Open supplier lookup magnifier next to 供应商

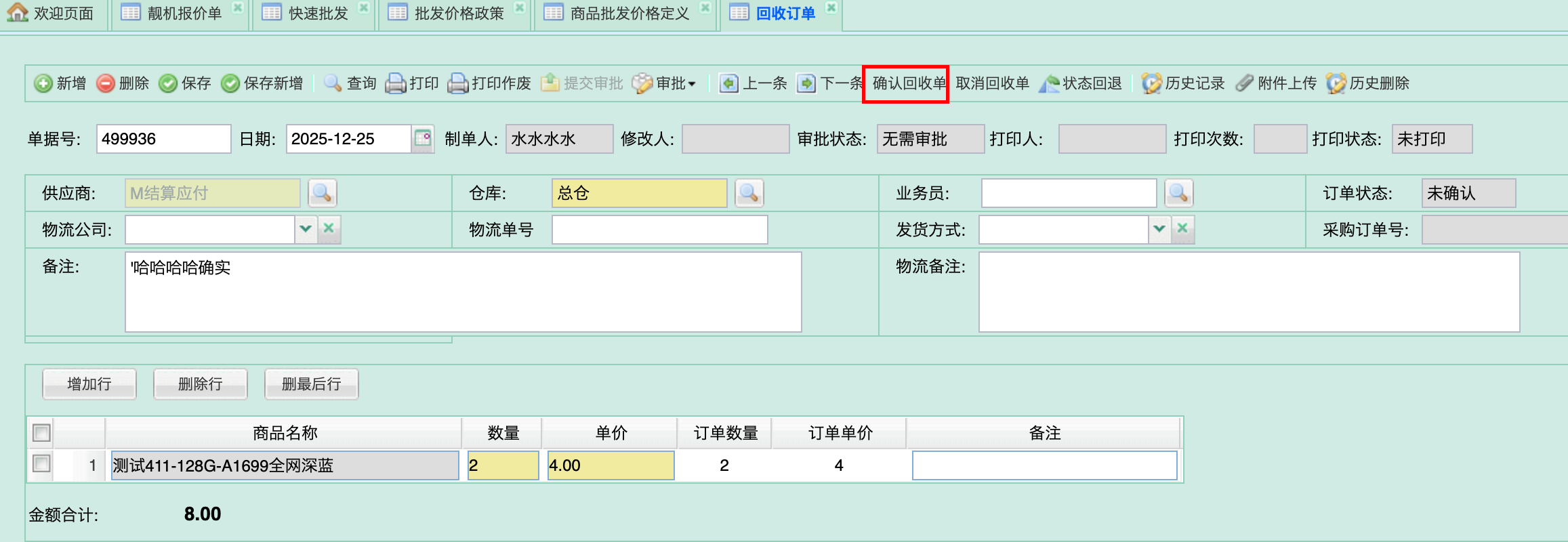[x=322, y=193]
